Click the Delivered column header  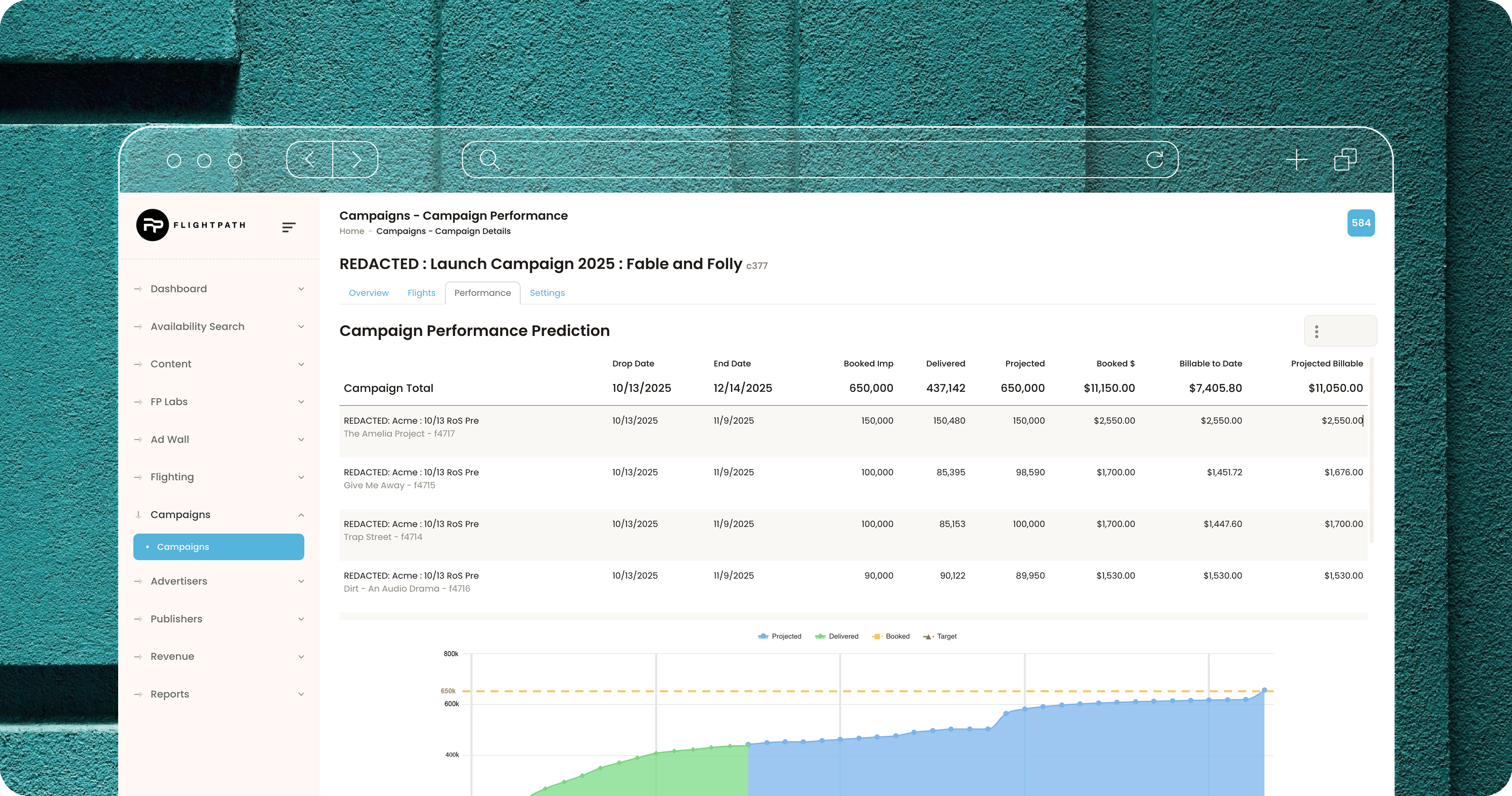(945, 364)
